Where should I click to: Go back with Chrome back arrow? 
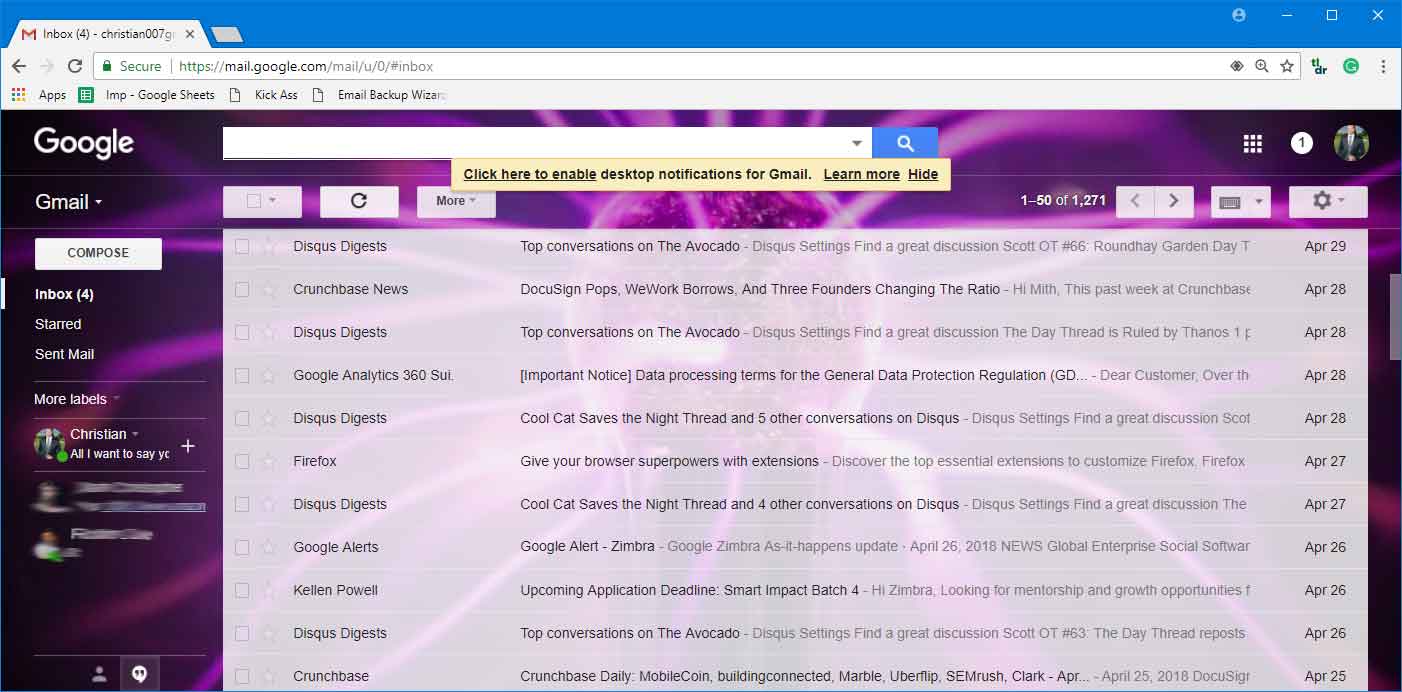tap(18, 66)
